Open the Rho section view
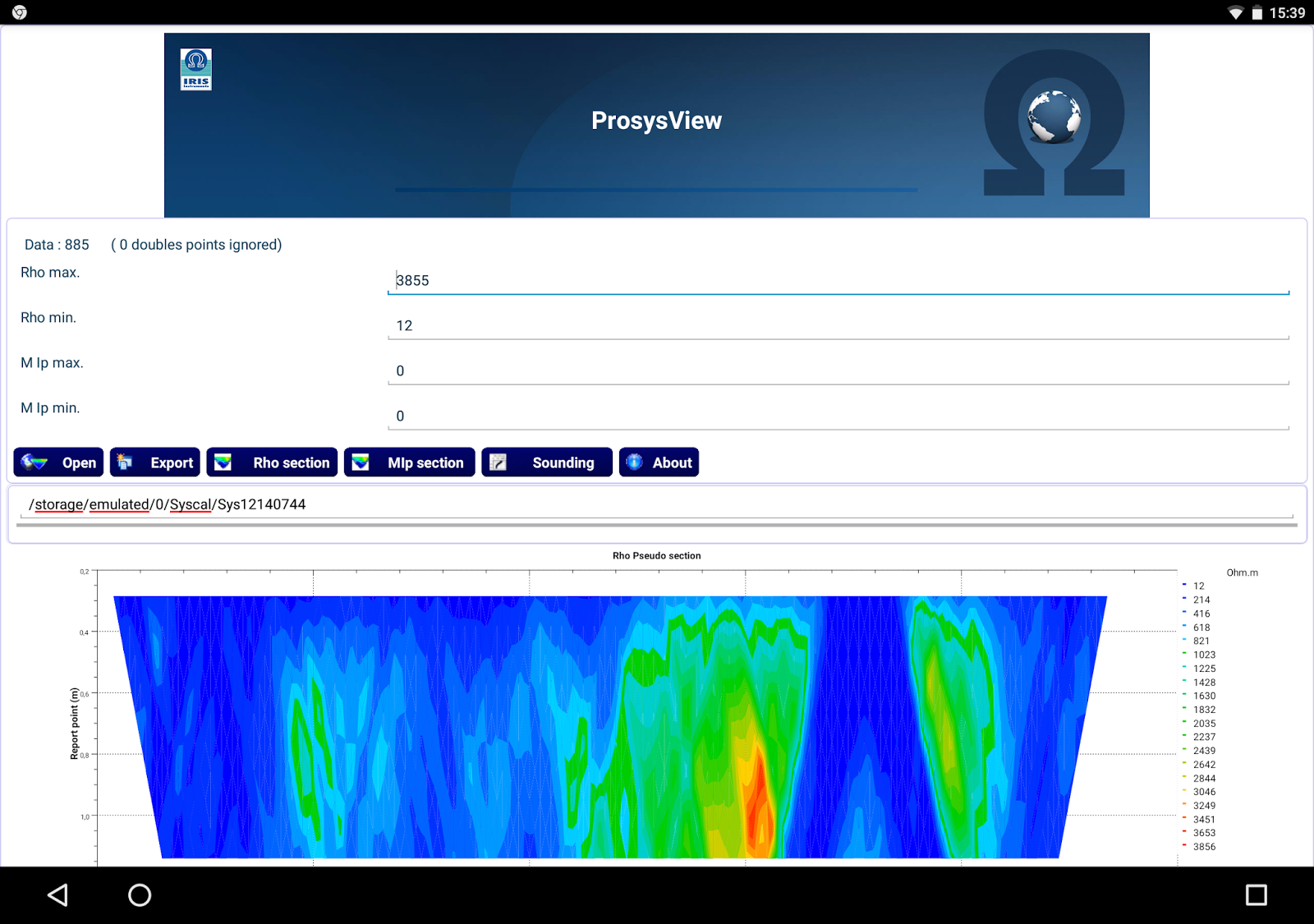The image size is (1314, 924). [x=271, y=462]
